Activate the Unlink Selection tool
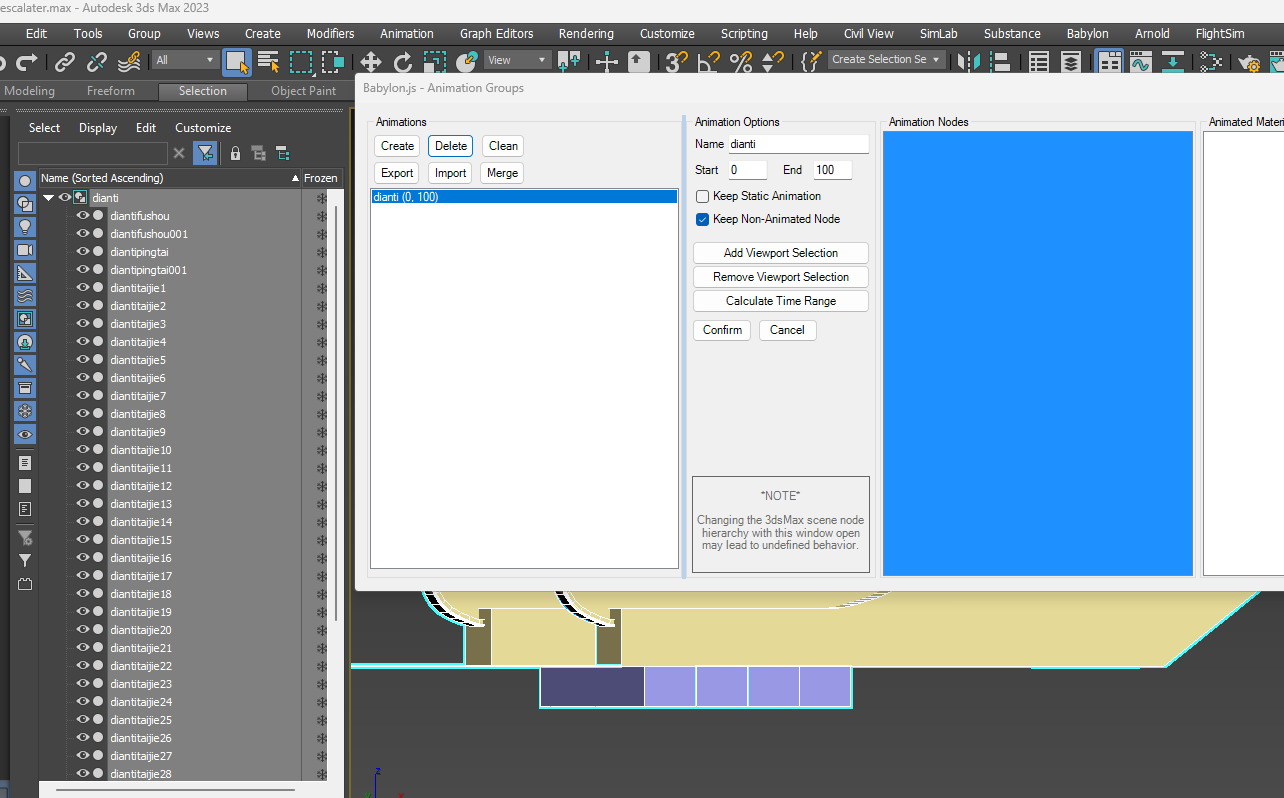1284x798 pixels. point(97,62)
